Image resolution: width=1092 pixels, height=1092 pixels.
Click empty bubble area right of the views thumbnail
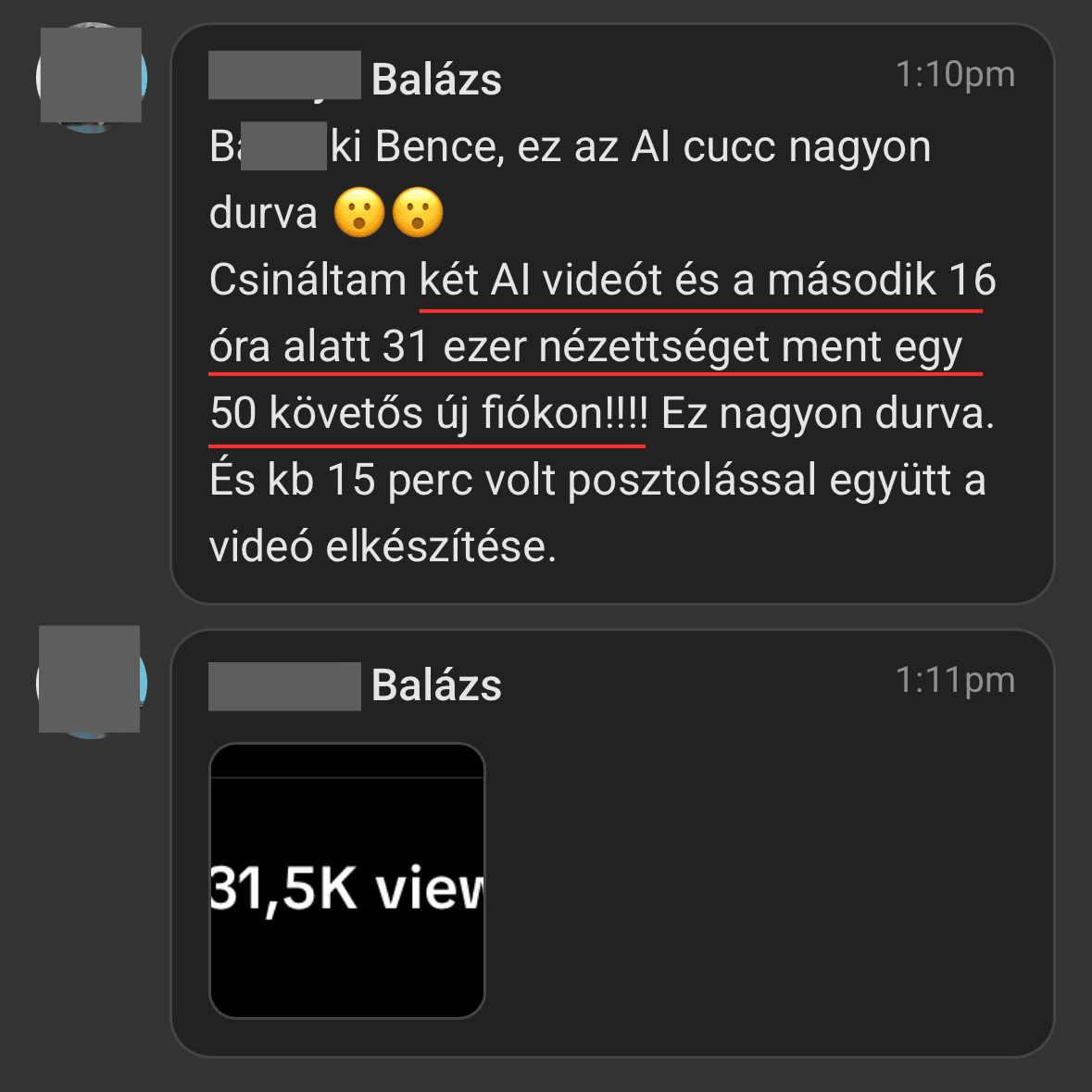[766, 880]
